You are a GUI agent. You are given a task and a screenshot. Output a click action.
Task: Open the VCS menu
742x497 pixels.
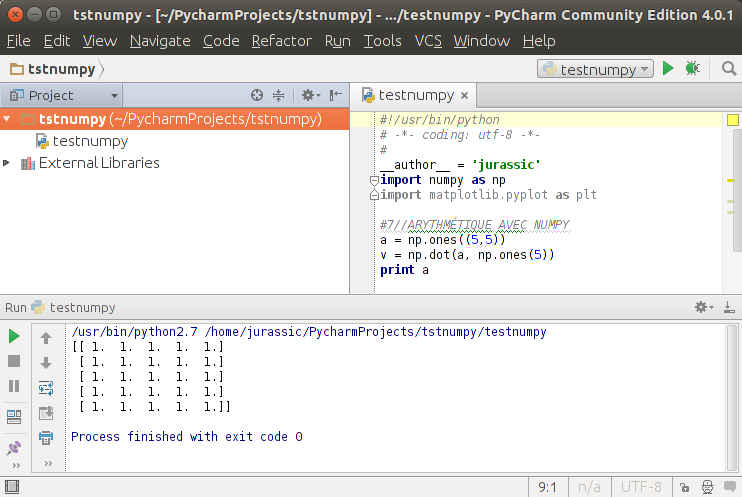[428, 41]
